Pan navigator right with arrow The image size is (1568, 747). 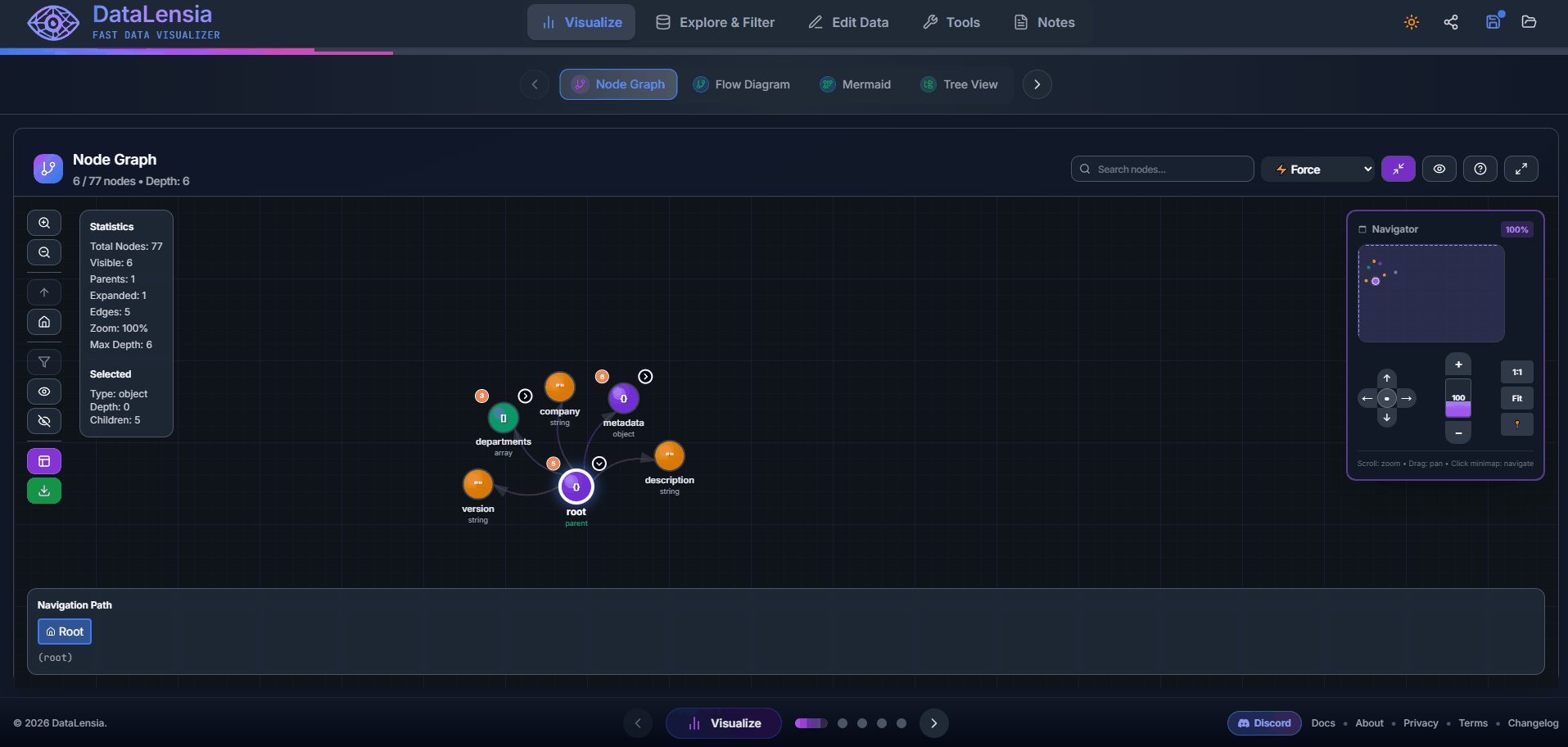1407,399
